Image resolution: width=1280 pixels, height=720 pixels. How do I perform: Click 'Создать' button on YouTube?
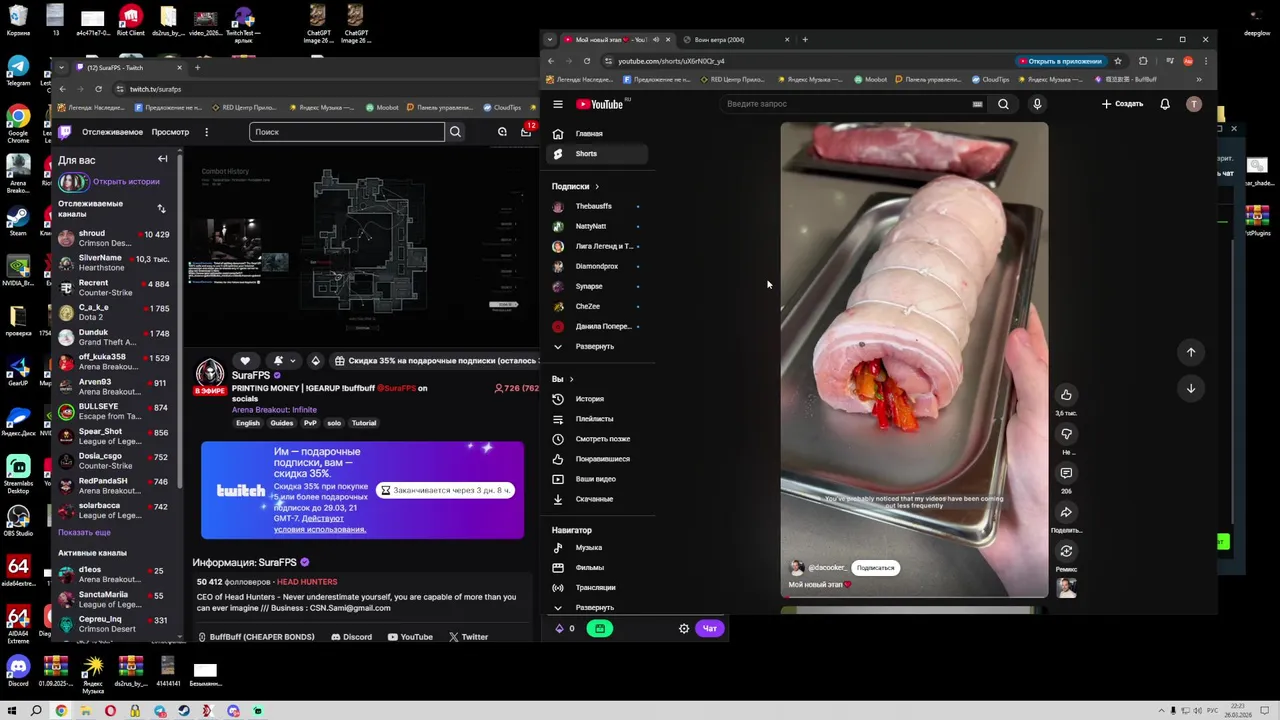coord(1122,104)
